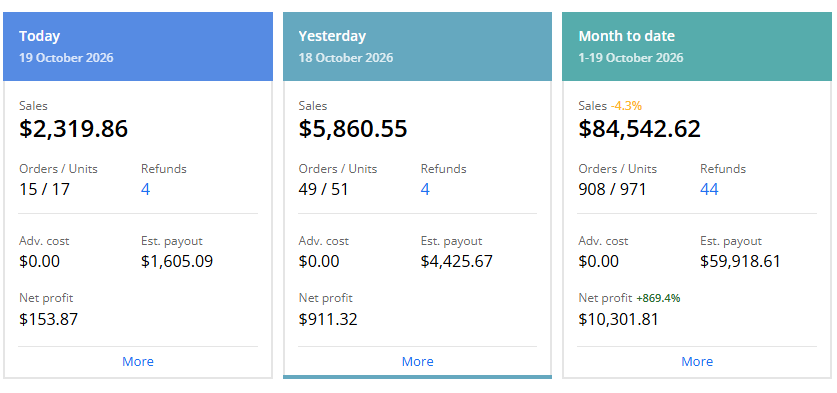Open More details for Month to date card
Viewport: 837px width, 393px height.
pyautogui.click(x=697, y=361)
